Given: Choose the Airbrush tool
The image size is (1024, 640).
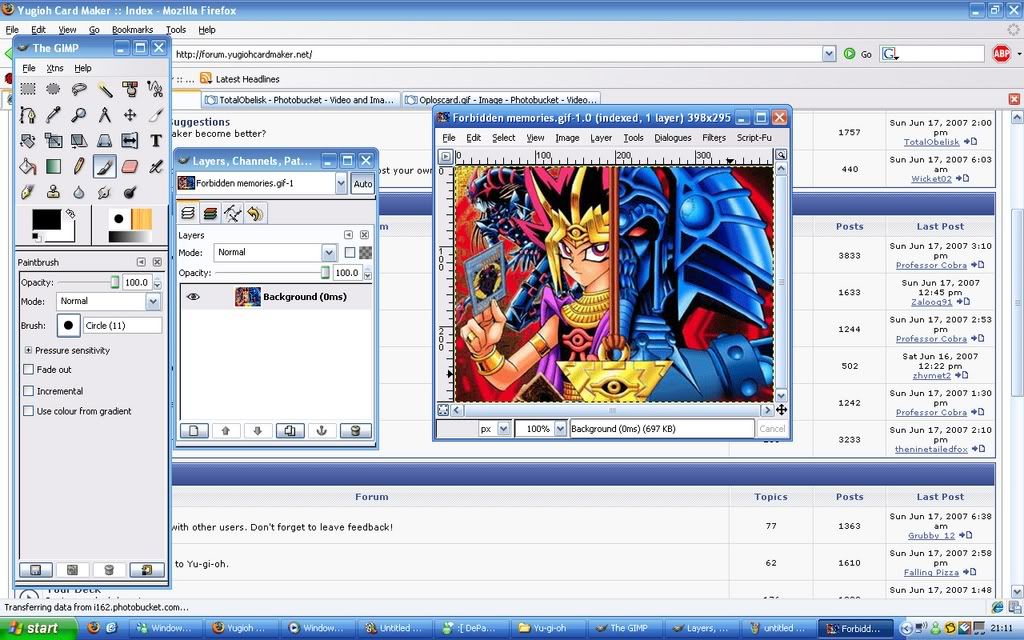Looking at the screenshot, I should coord(155,167).
